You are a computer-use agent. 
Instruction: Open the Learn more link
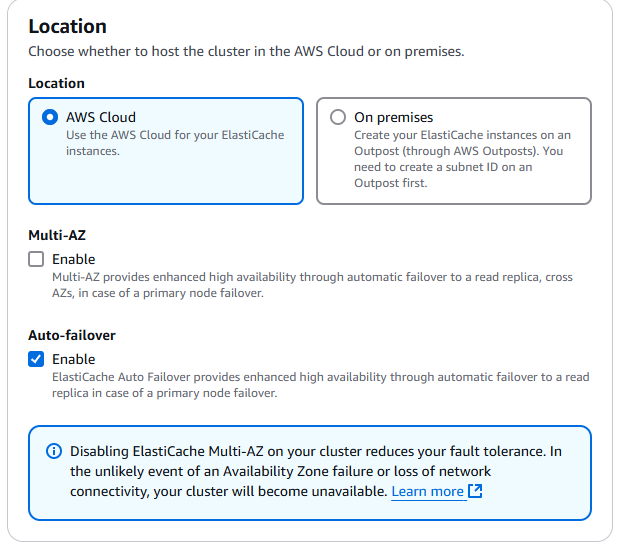click(427, 491)
